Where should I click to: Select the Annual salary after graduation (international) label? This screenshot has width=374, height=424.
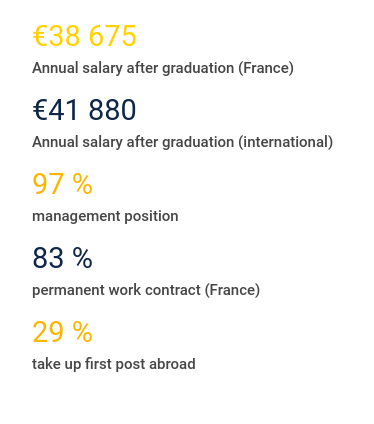point(183,142)
